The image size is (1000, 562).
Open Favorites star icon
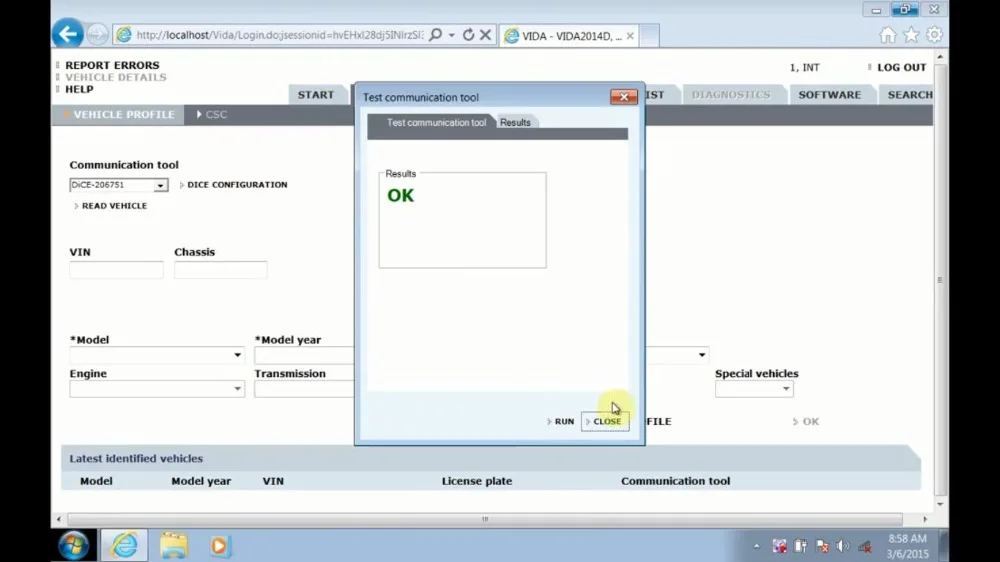[911, 35]
